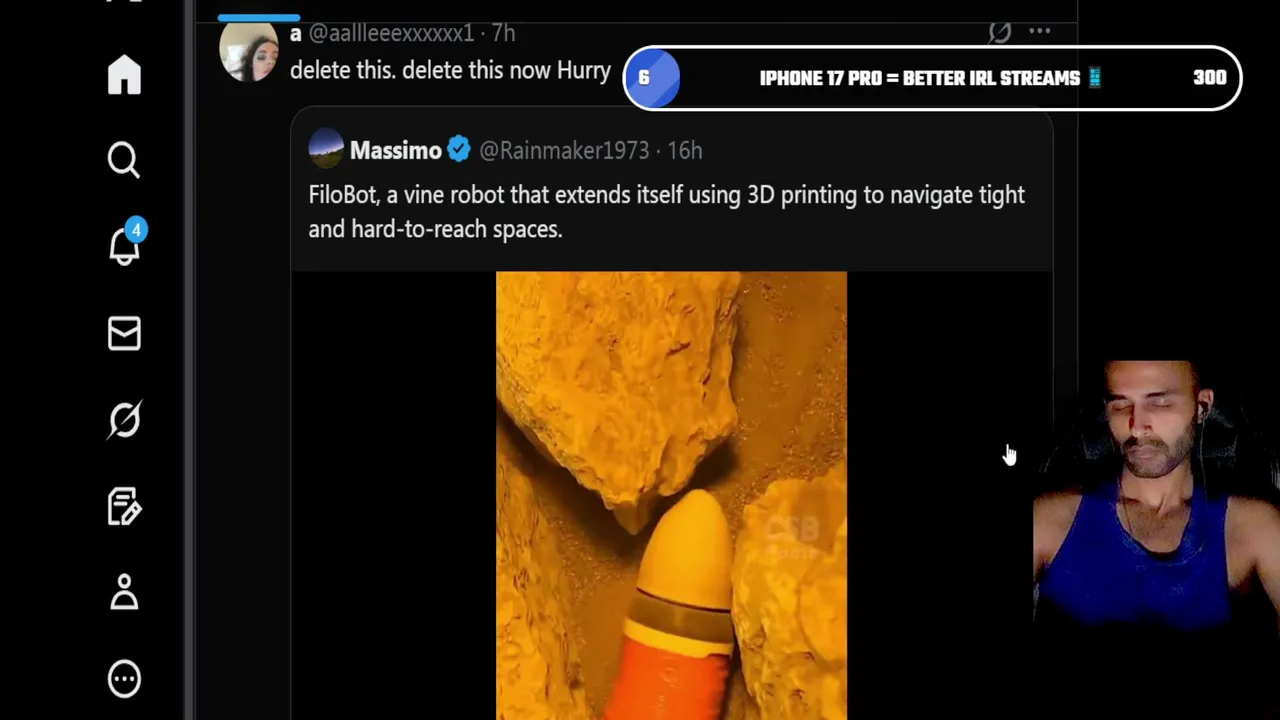1280x720 pixels.
Task: Open the Lists/notes icon in sidebar
Action: pos(124,507)
